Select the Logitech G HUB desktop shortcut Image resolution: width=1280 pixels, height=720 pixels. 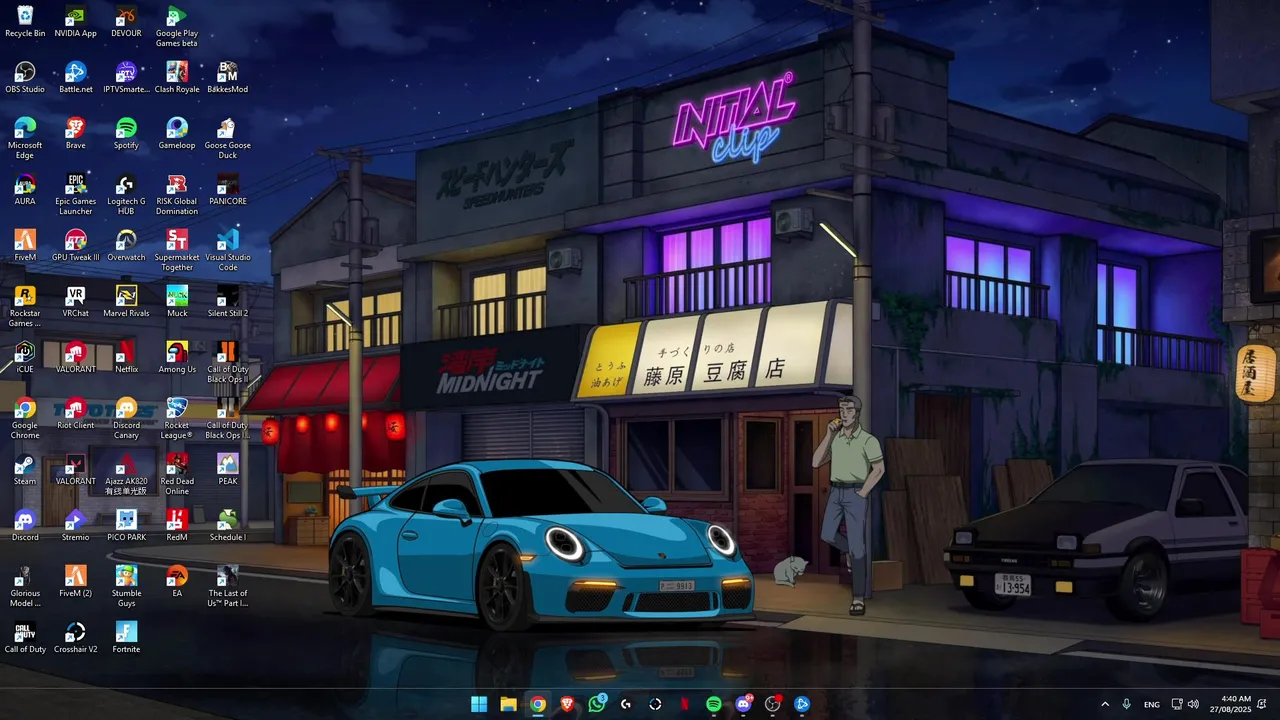(126, 194)
